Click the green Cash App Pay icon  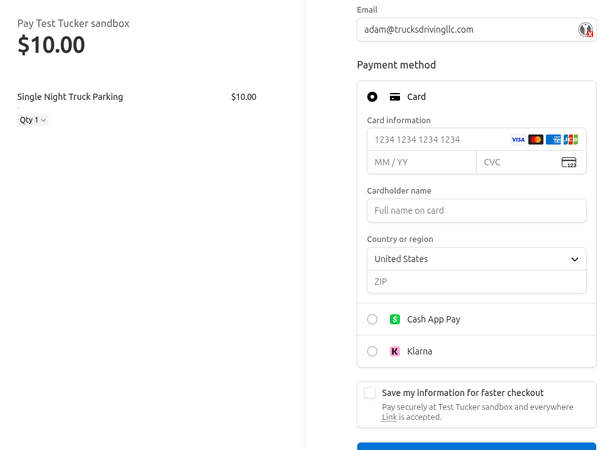pos(395,319)
